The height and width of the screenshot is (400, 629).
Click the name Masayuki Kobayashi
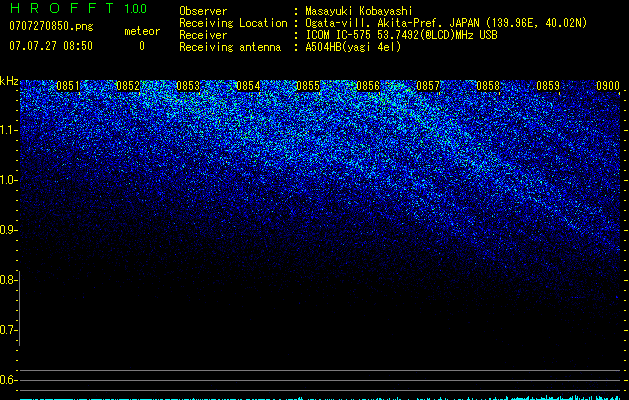coord(359,11)
